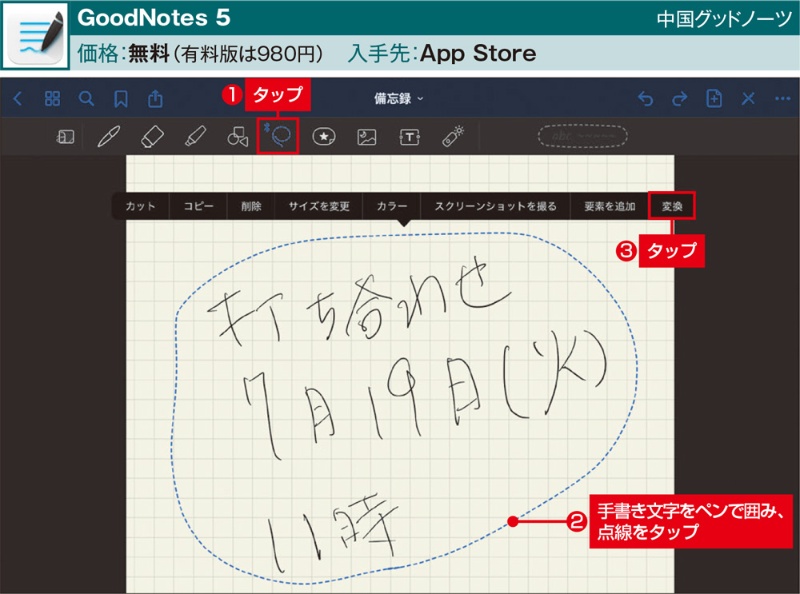Viewport: 800px width, 594px height.
Task: Redo the last undone action
Action: click(680, 98)
